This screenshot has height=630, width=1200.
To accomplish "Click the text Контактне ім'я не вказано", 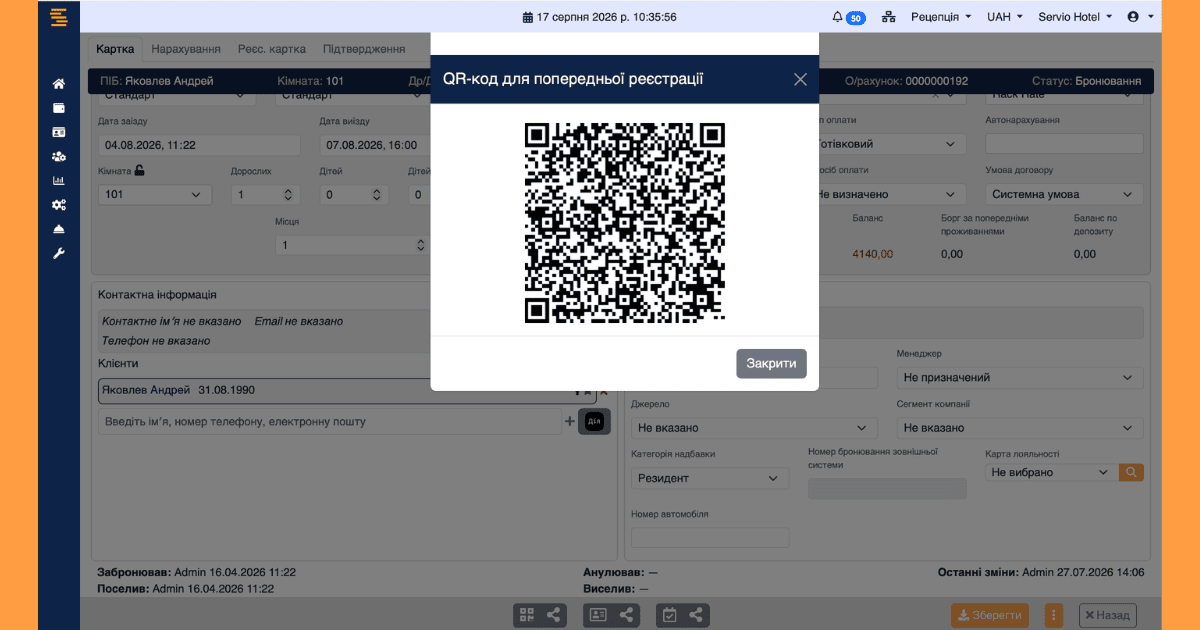I will (x=172, y=321).
